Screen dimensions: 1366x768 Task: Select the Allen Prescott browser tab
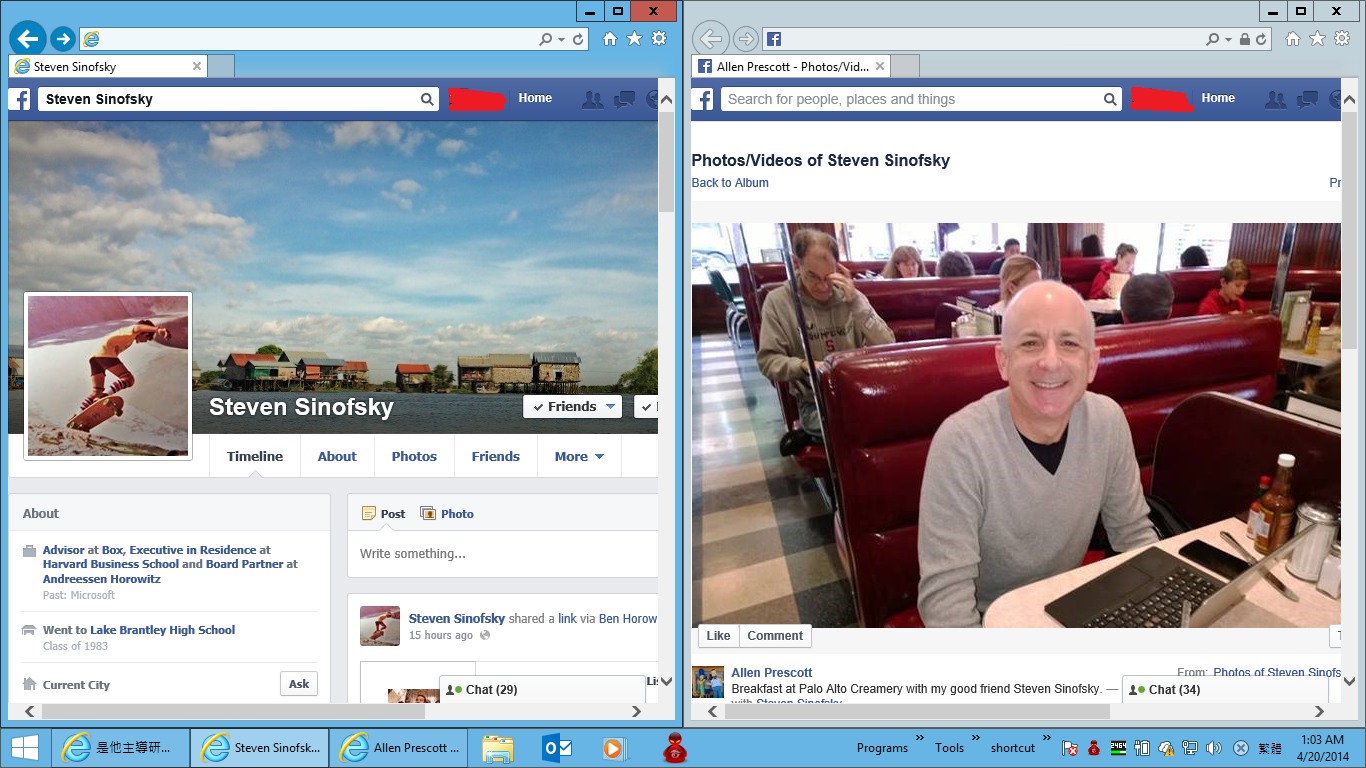(790, 67)
